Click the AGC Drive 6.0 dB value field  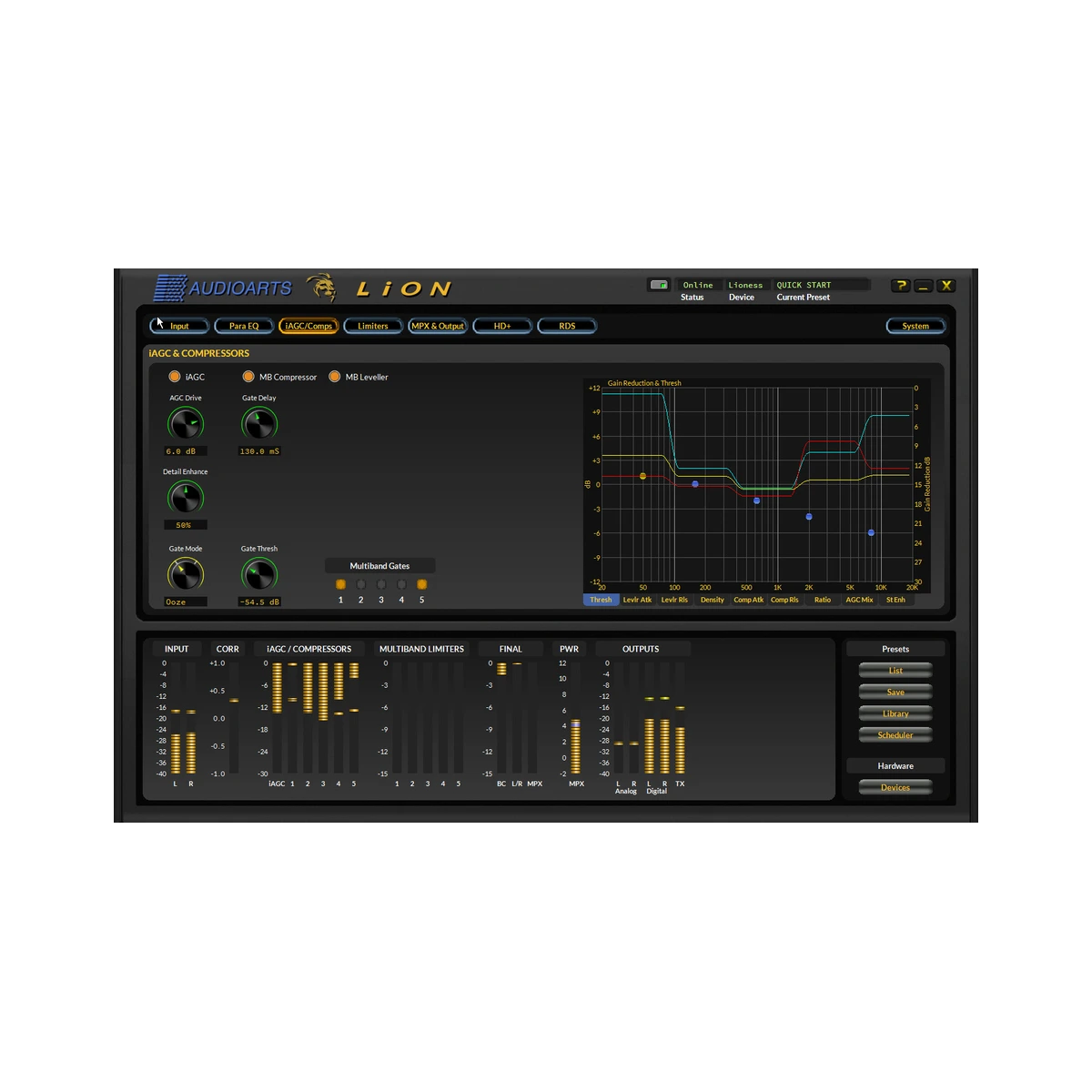pos(186,451)
